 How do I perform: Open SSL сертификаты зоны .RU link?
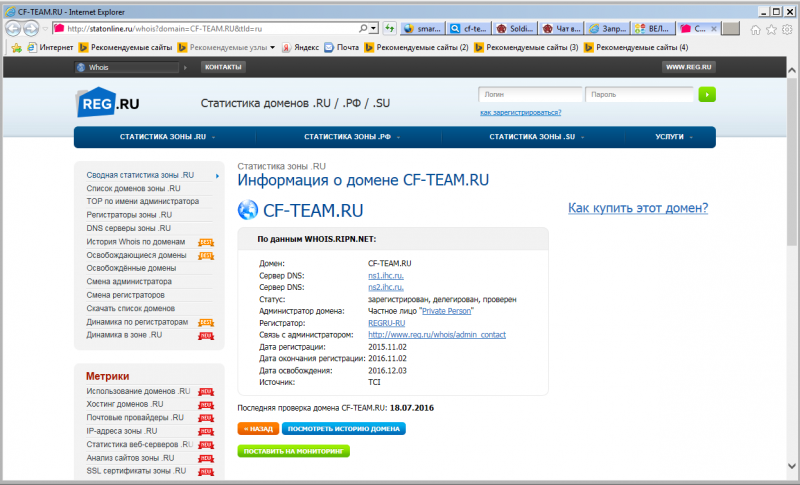pyautogui.click(x=136, y=471)
